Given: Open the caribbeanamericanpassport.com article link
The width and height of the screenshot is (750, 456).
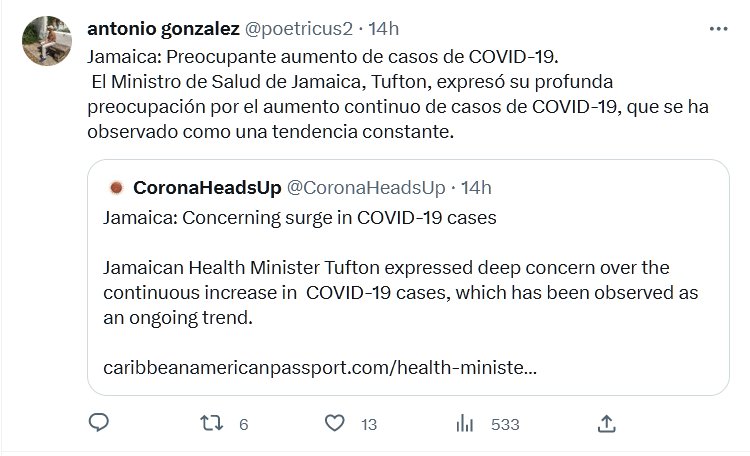Looking at the screenshot, I should coord(319,367).
